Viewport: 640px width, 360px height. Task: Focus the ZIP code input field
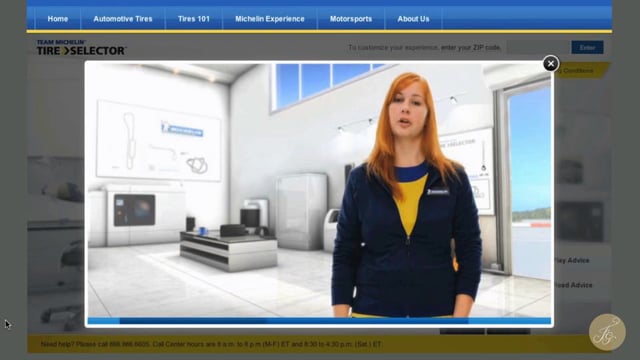pos(538,47)
